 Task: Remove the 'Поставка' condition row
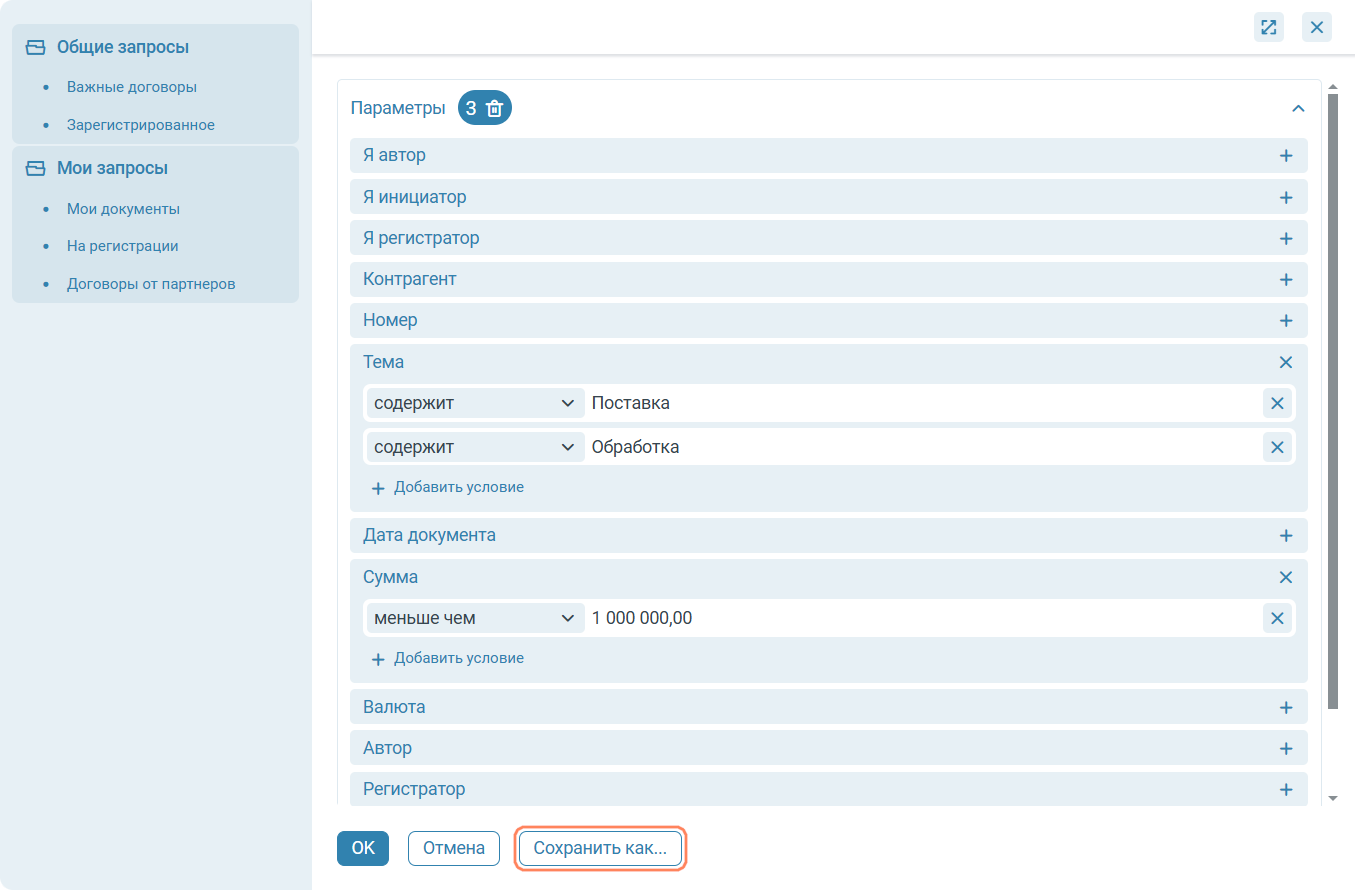(x=1276, y=404)
